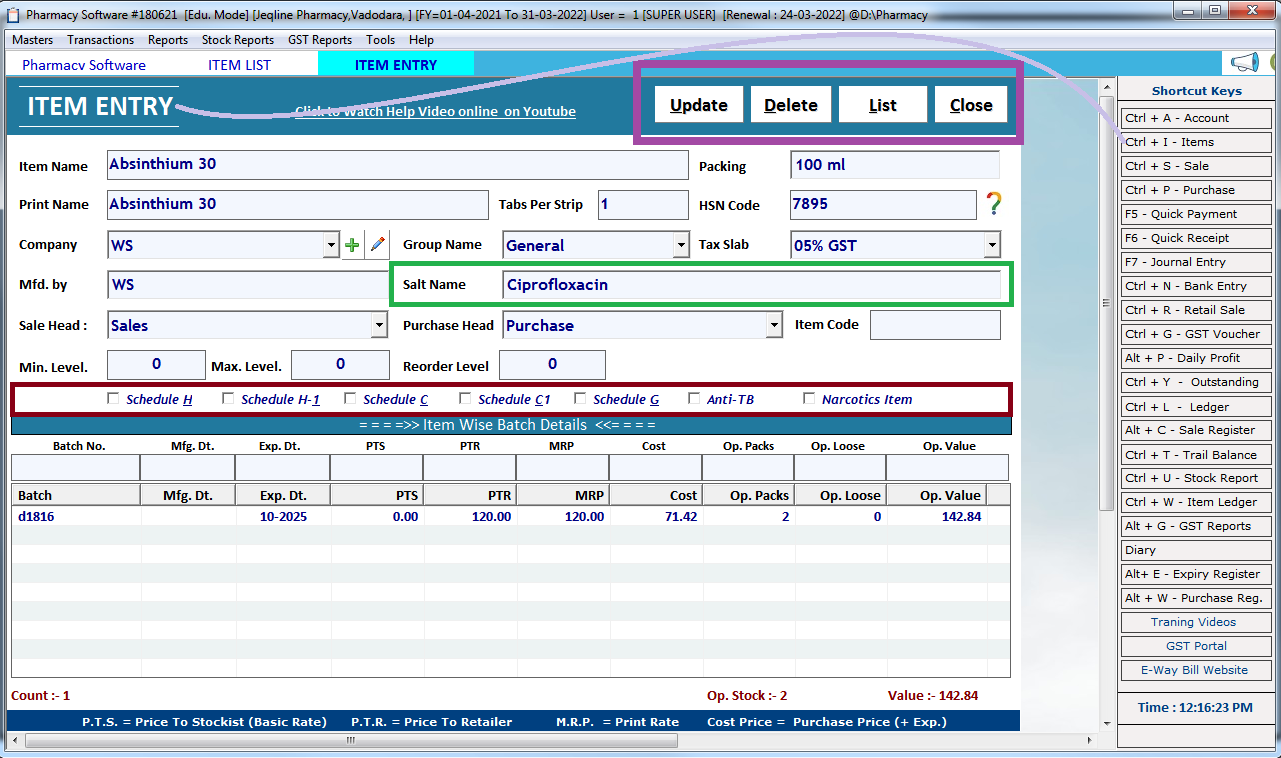1281x758 pixels.
Task: Enable the Schedule H checkbox
Action: point(113,398)
